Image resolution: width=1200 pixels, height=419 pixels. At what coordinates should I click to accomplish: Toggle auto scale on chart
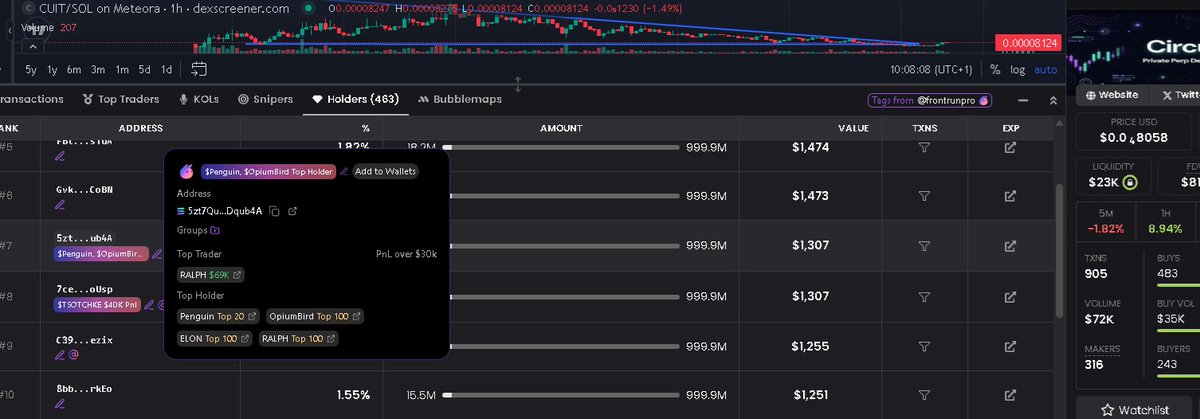(x=1046, y=70)
